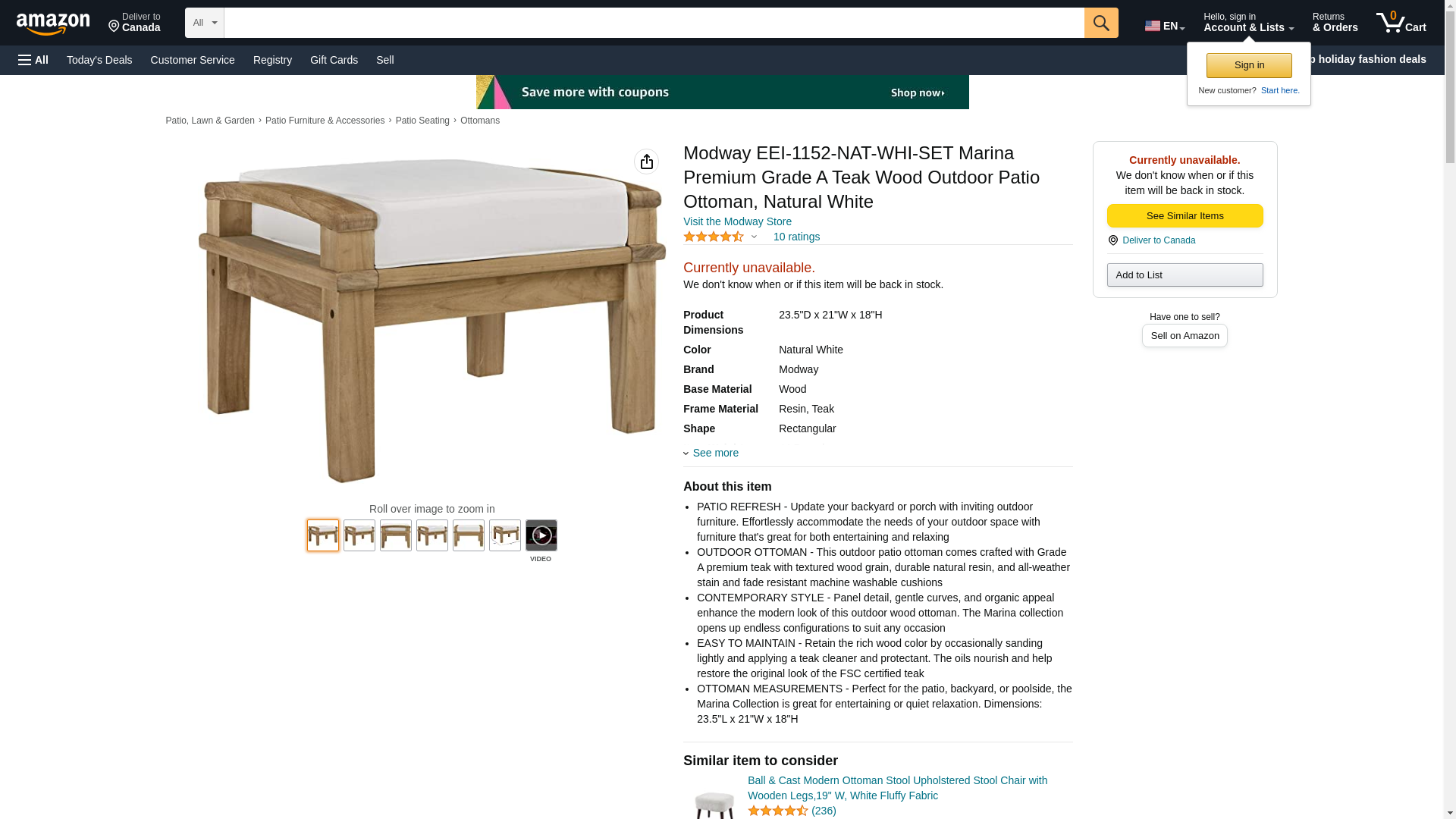
Task: Open the shopping cart icon
Action: point(1401,23)
